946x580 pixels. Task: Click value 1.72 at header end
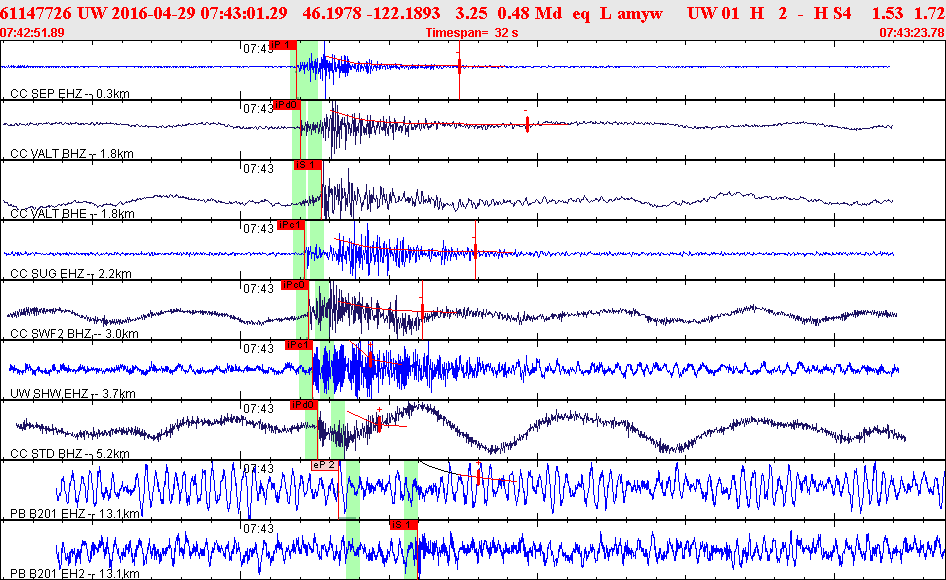click(x=929, y=13)
